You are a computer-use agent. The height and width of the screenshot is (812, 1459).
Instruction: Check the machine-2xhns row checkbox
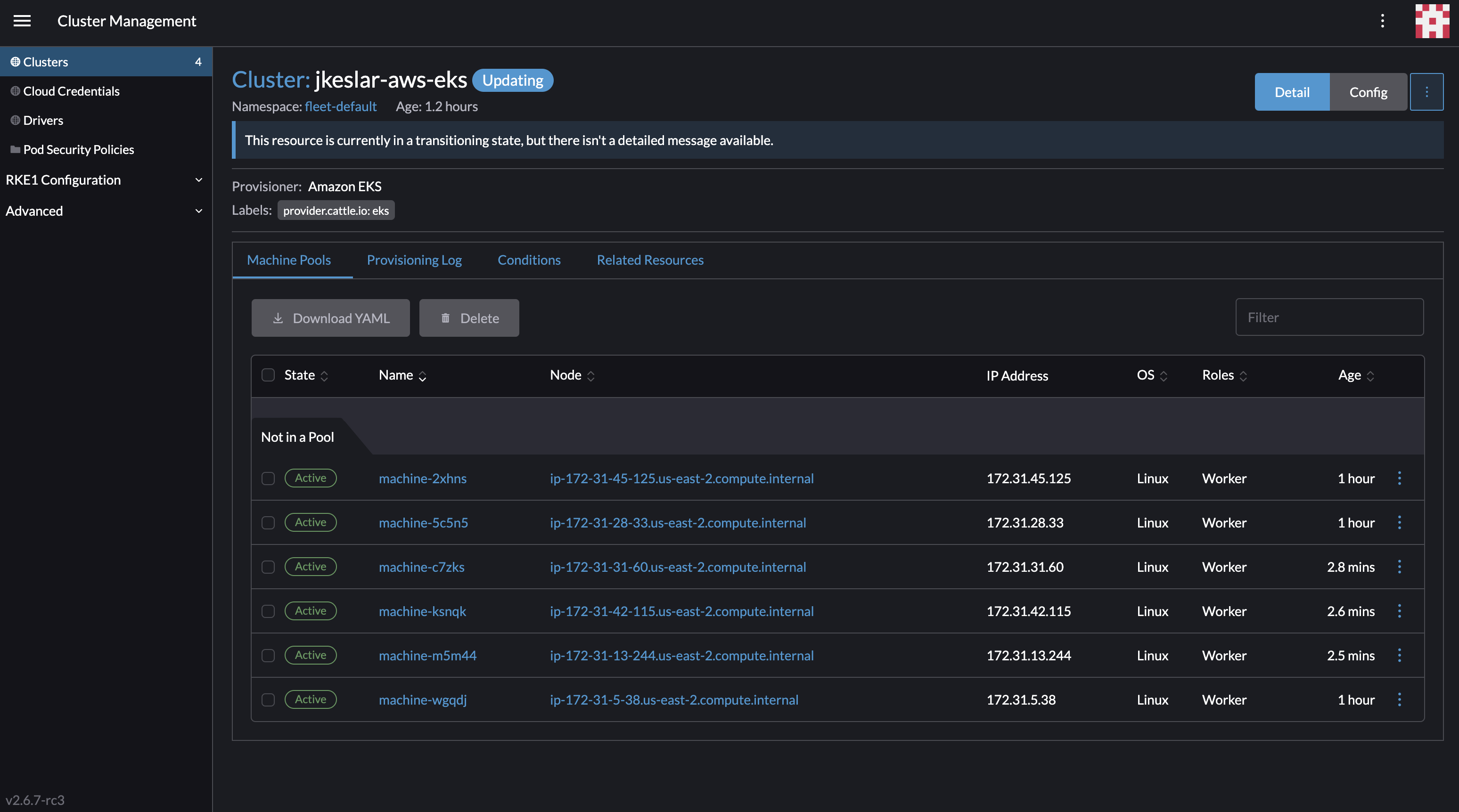click(x=268, y=479)
